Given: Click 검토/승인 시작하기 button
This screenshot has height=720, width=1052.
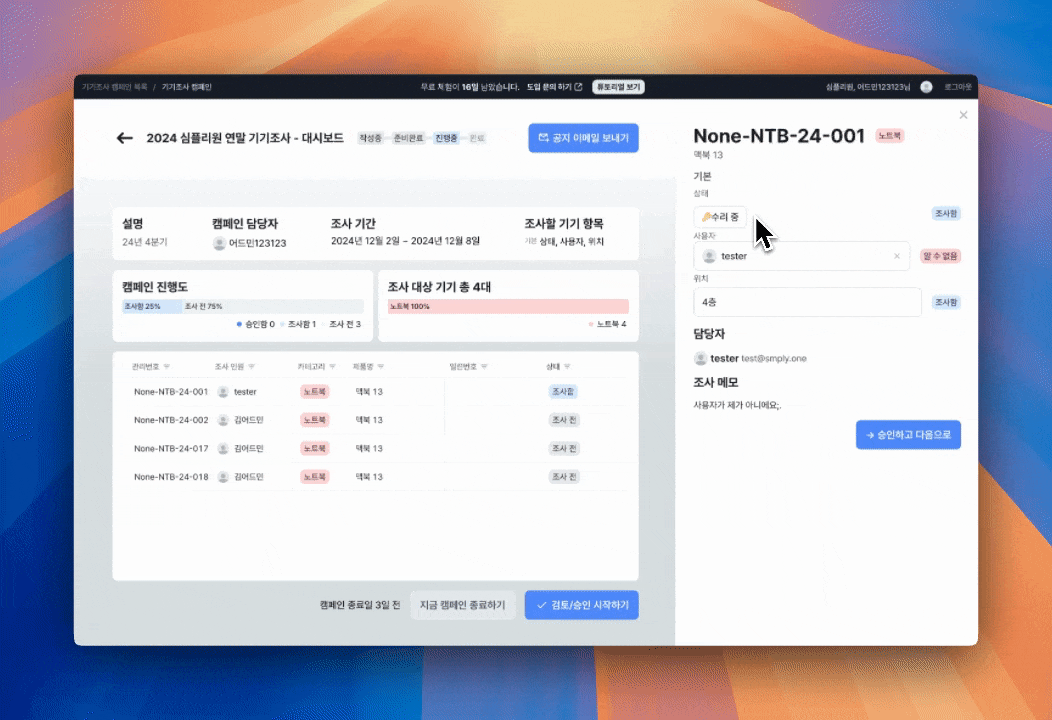Looking at the screenshot, I should click(582, 605).
